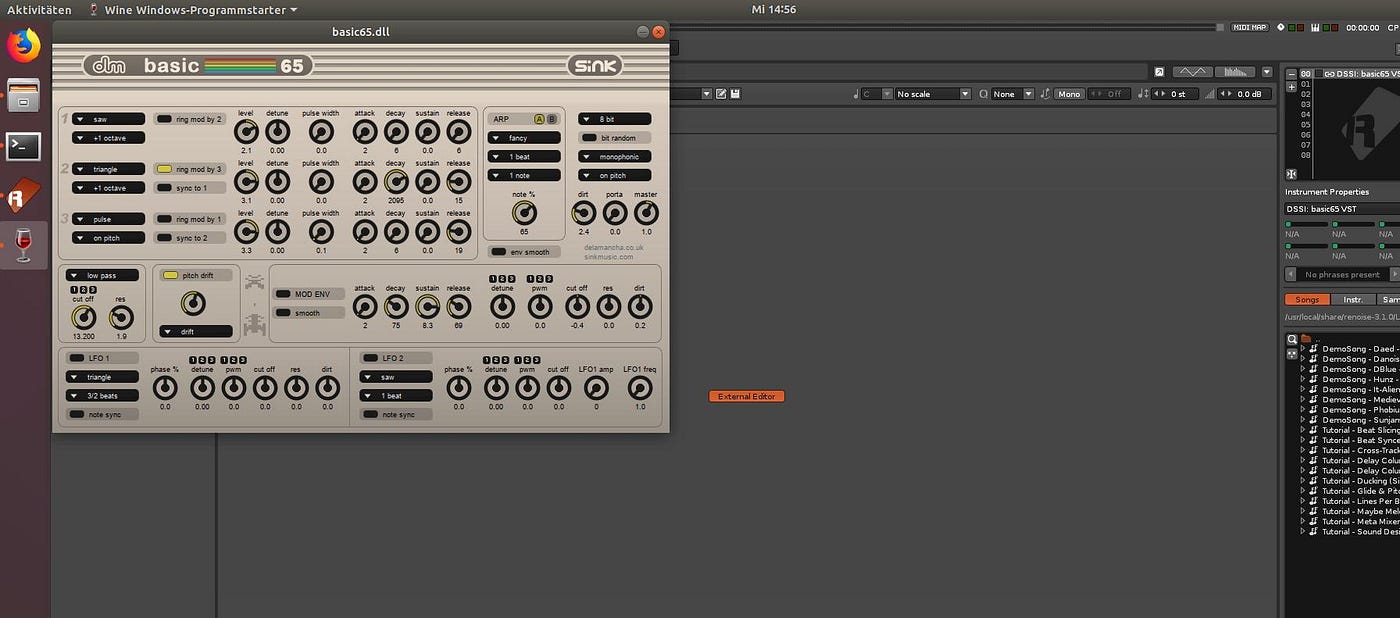Screen dimensions: 1400x618
Task: Click Renoise edit preset pencil icon
Action: point(720,94)
